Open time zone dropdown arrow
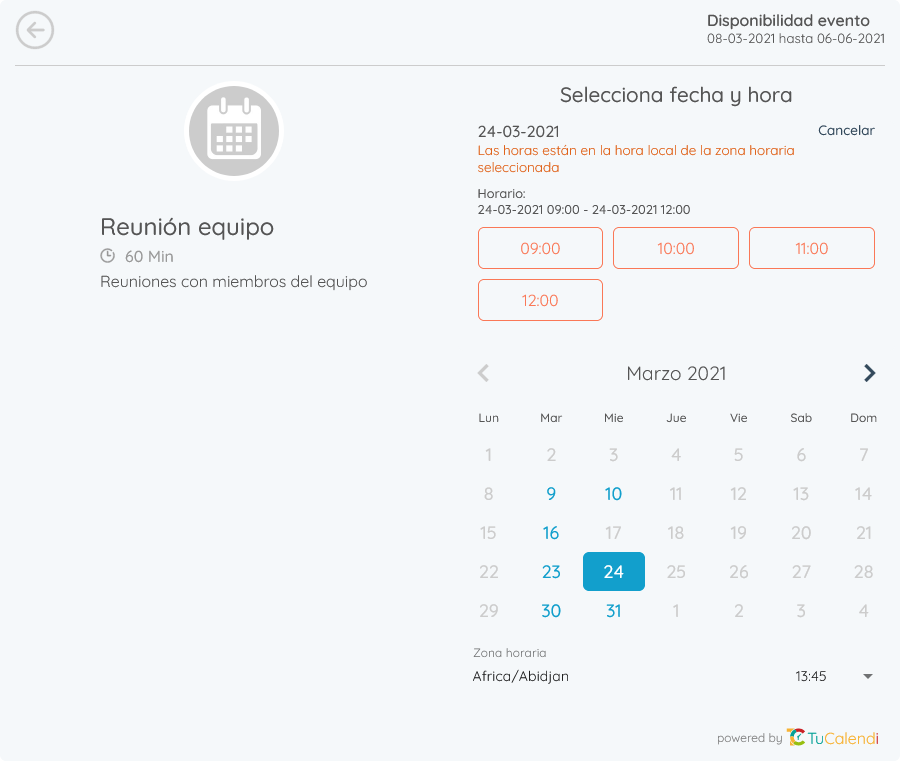This screenshot has height=761, width=900. pos(867,677)
